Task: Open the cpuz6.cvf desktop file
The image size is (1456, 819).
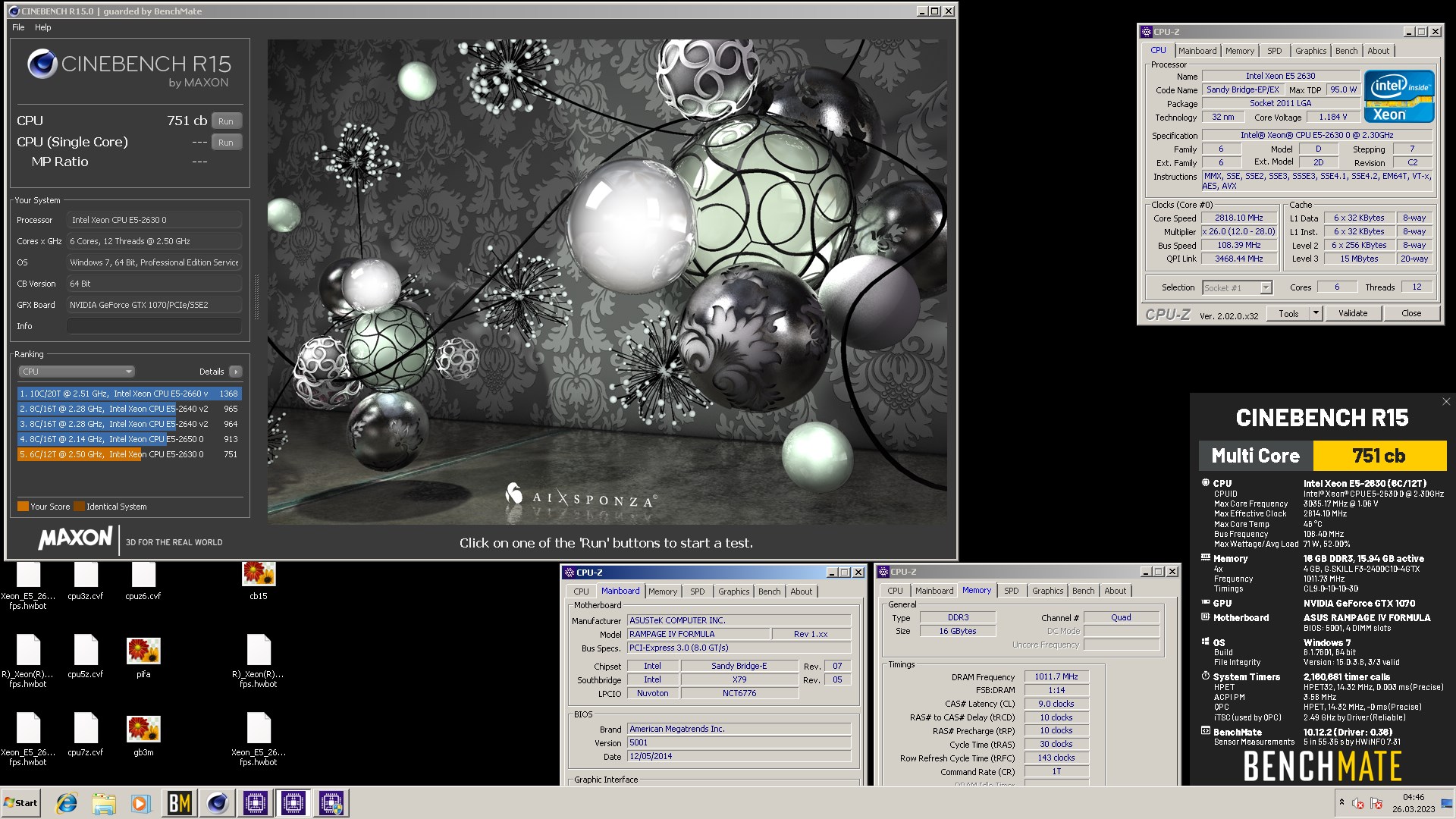Action: (x=143, y=581)
